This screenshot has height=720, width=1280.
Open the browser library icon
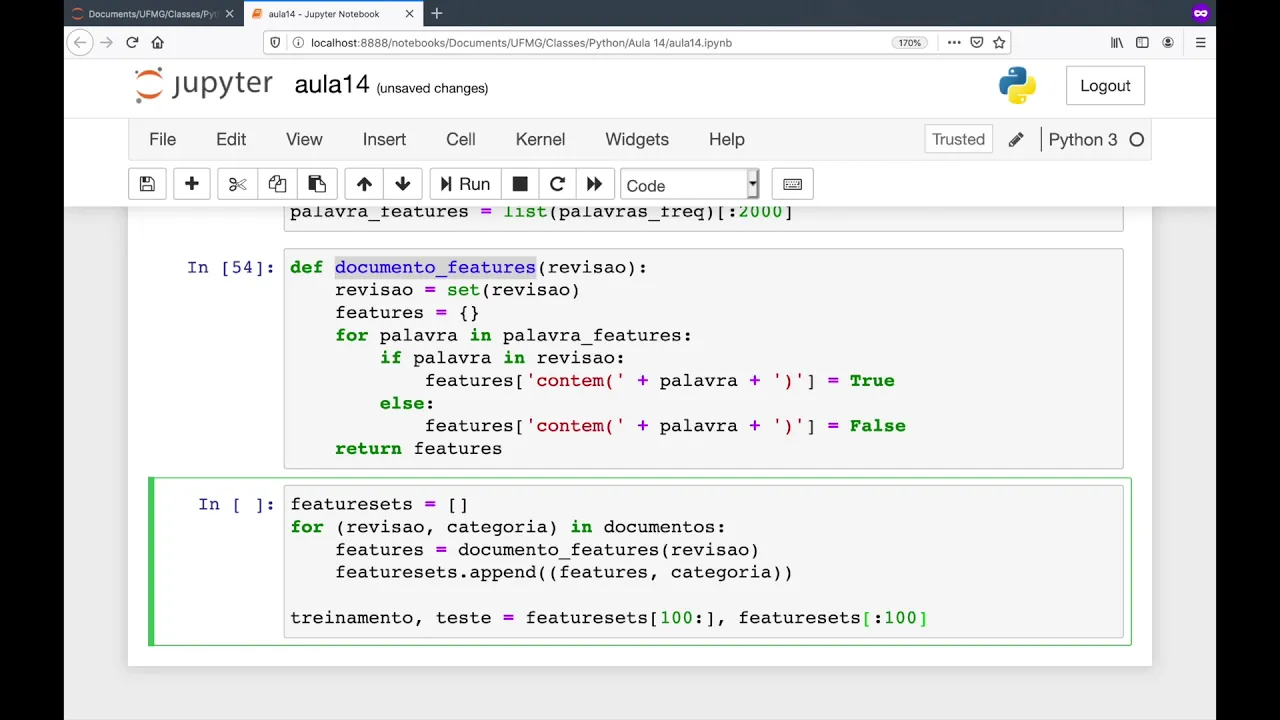1117,43
